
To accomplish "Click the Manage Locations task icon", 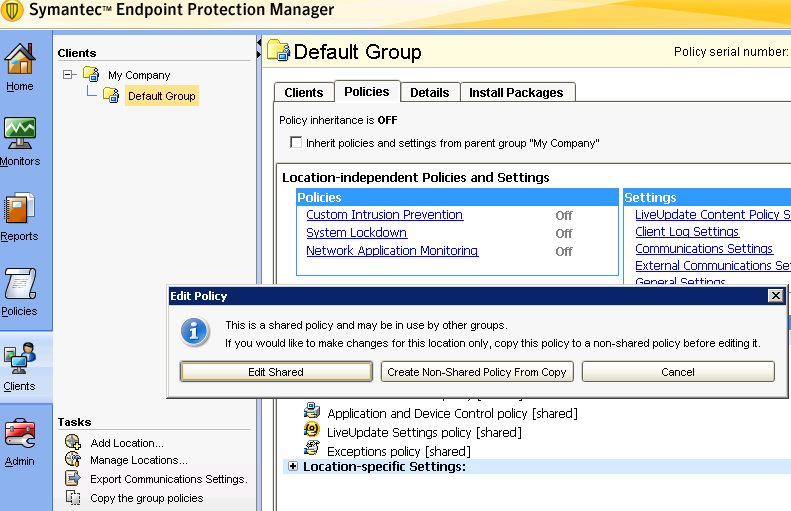I will click(x=73, y=459).
